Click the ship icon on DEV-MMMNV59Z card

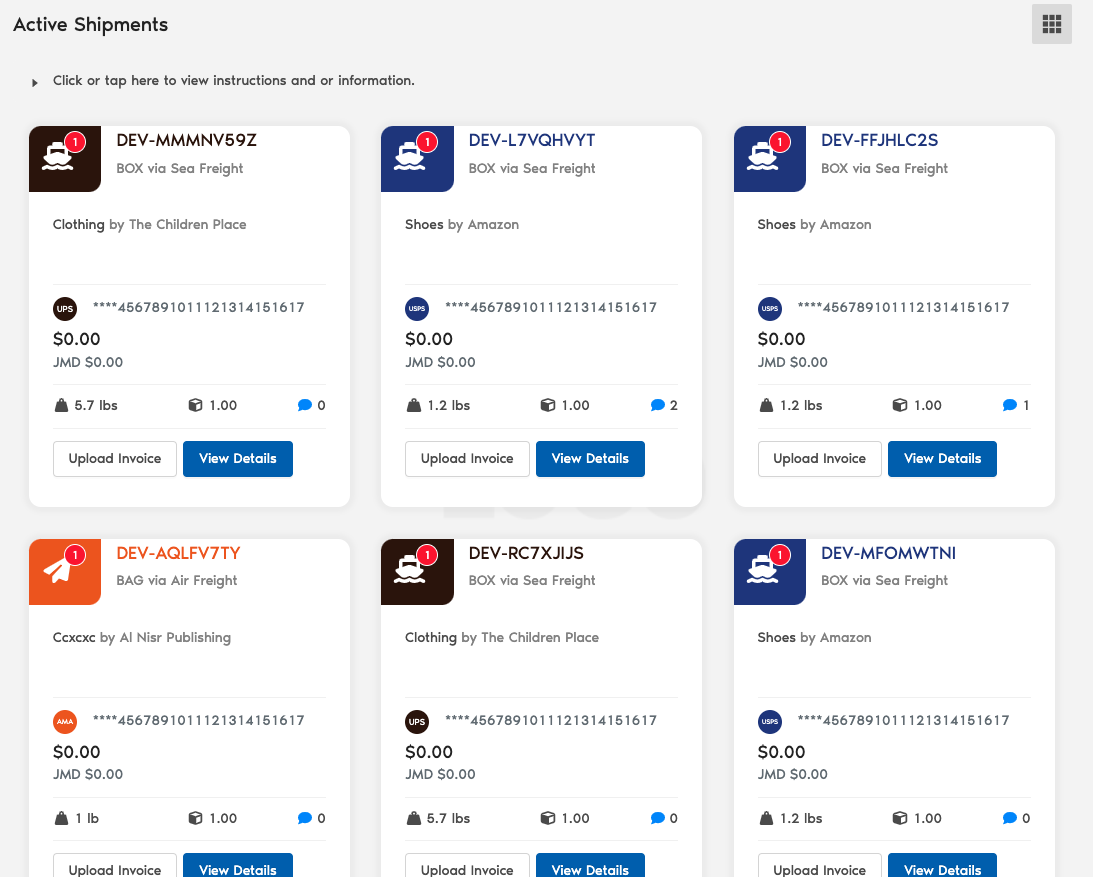click(x=57, y=156)
